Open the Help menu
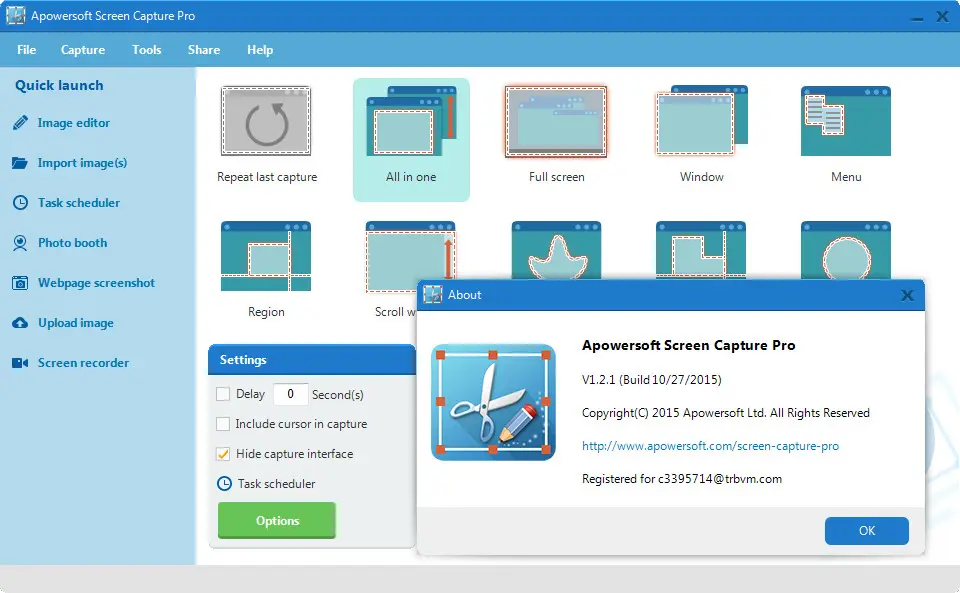This screenshot has height=593, width=960. (260, 50)
